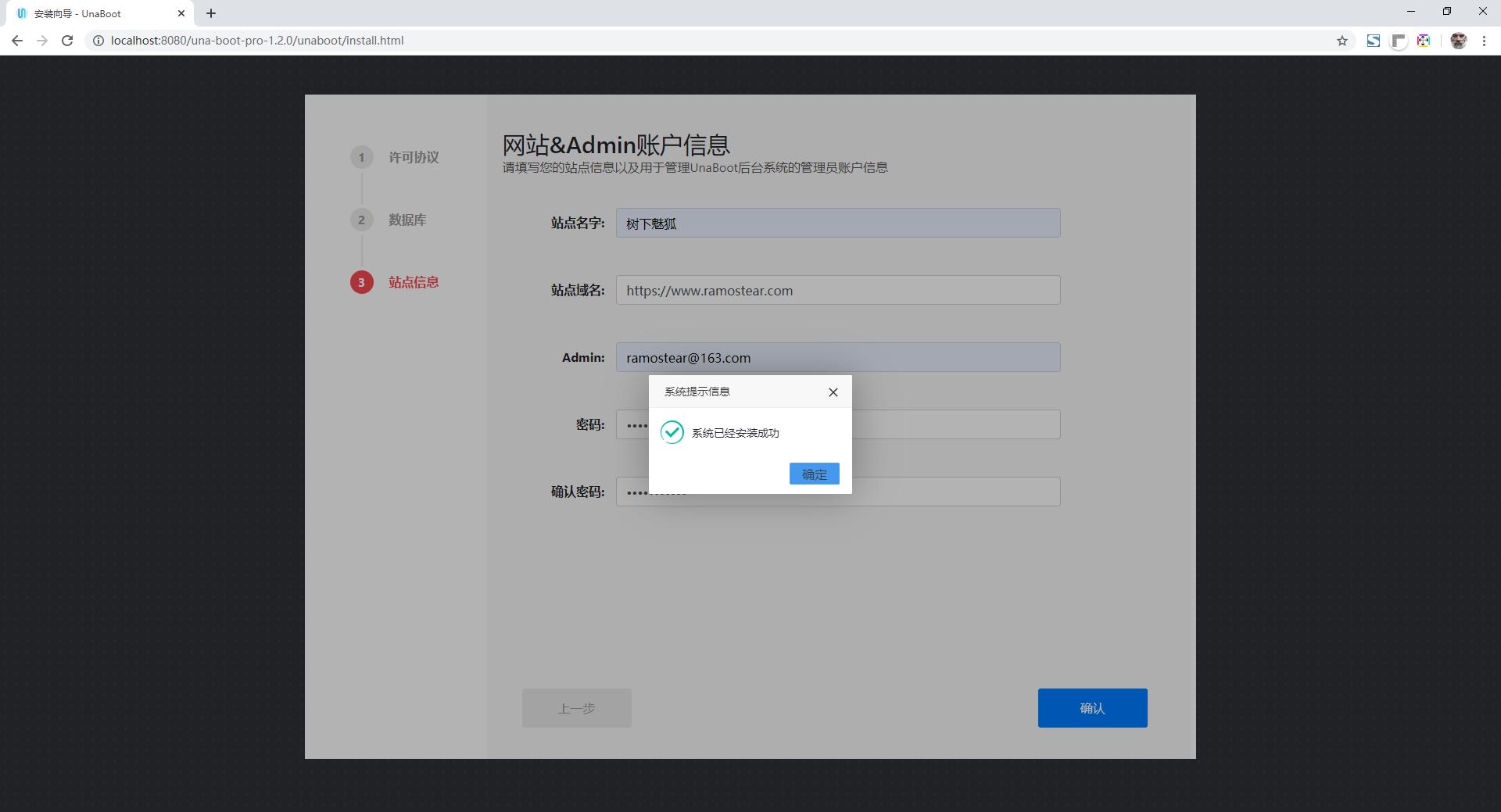Image resolution: width=1501 pixels, height=812 pixels.
Task: Open a new tab with the plus icon
Action: point(210,13)
